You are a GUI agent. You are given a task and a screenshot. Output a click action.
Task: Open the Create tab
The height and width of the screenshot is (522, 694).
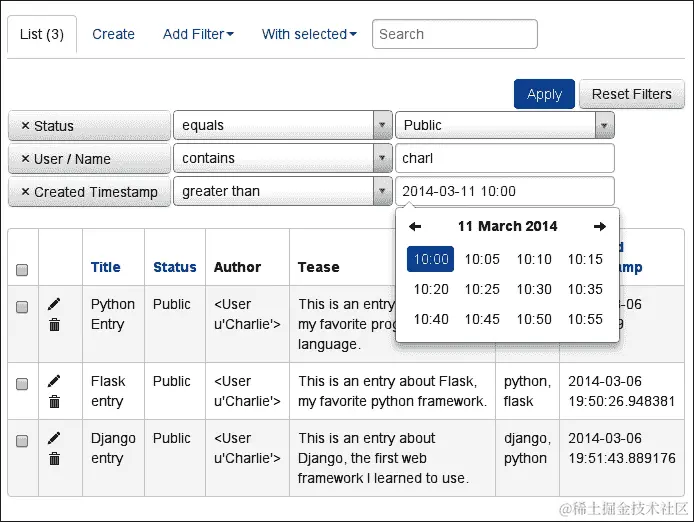pos(113,34)
